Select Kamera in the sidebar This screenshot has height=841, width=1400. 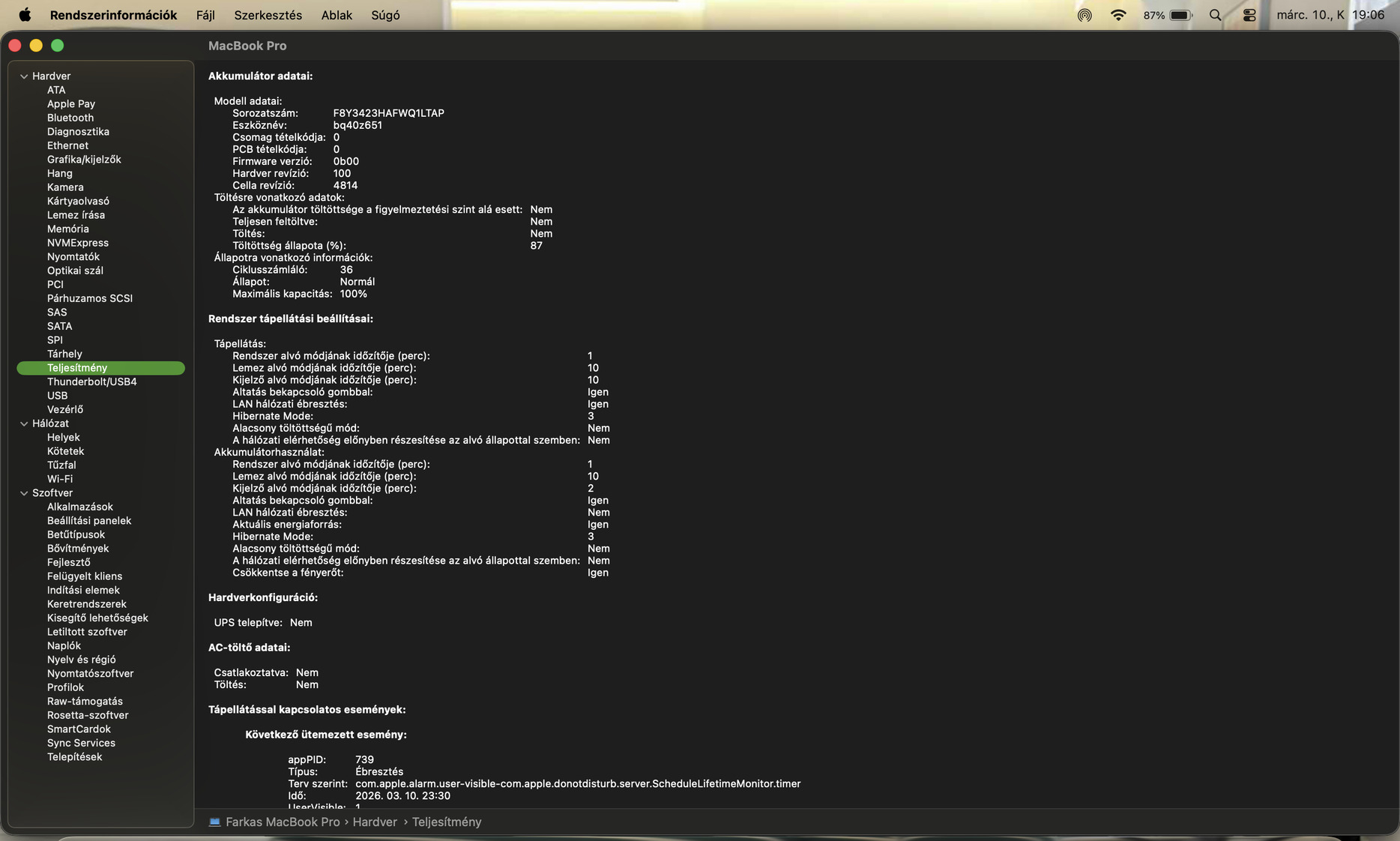click(65, 187)
